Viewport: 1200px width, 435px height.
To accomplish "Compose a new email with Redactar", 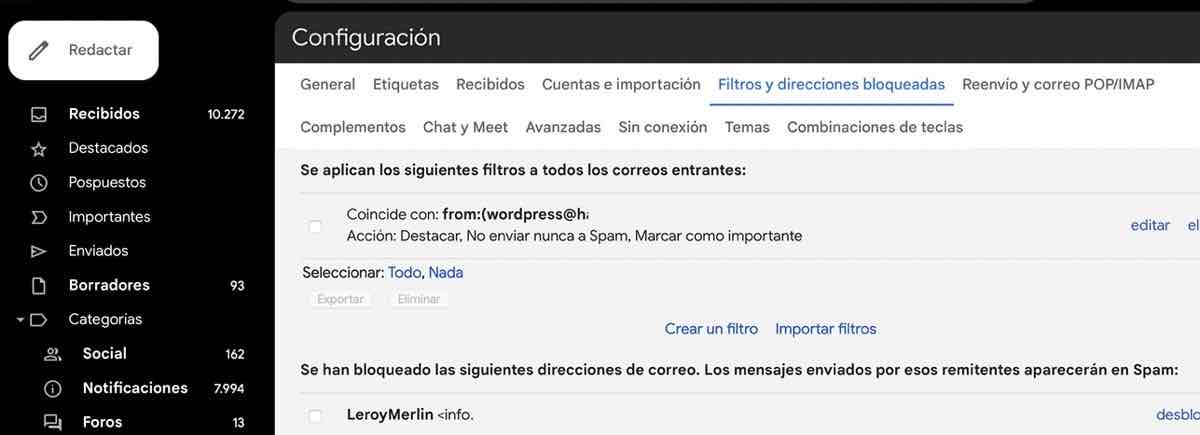I will click(x=84, y=50).
